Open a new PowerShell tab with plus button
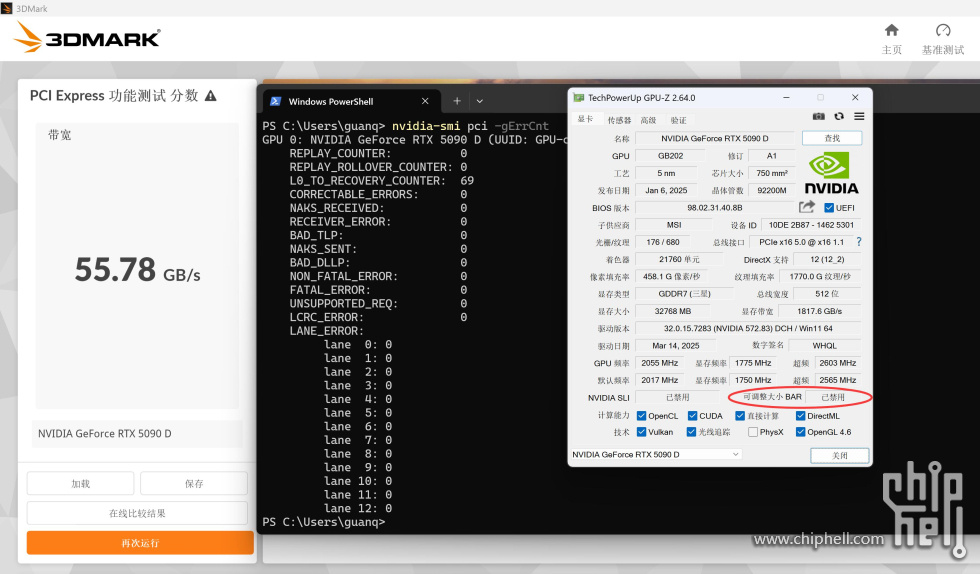This screenshot has width=980, height=574. 457,101
